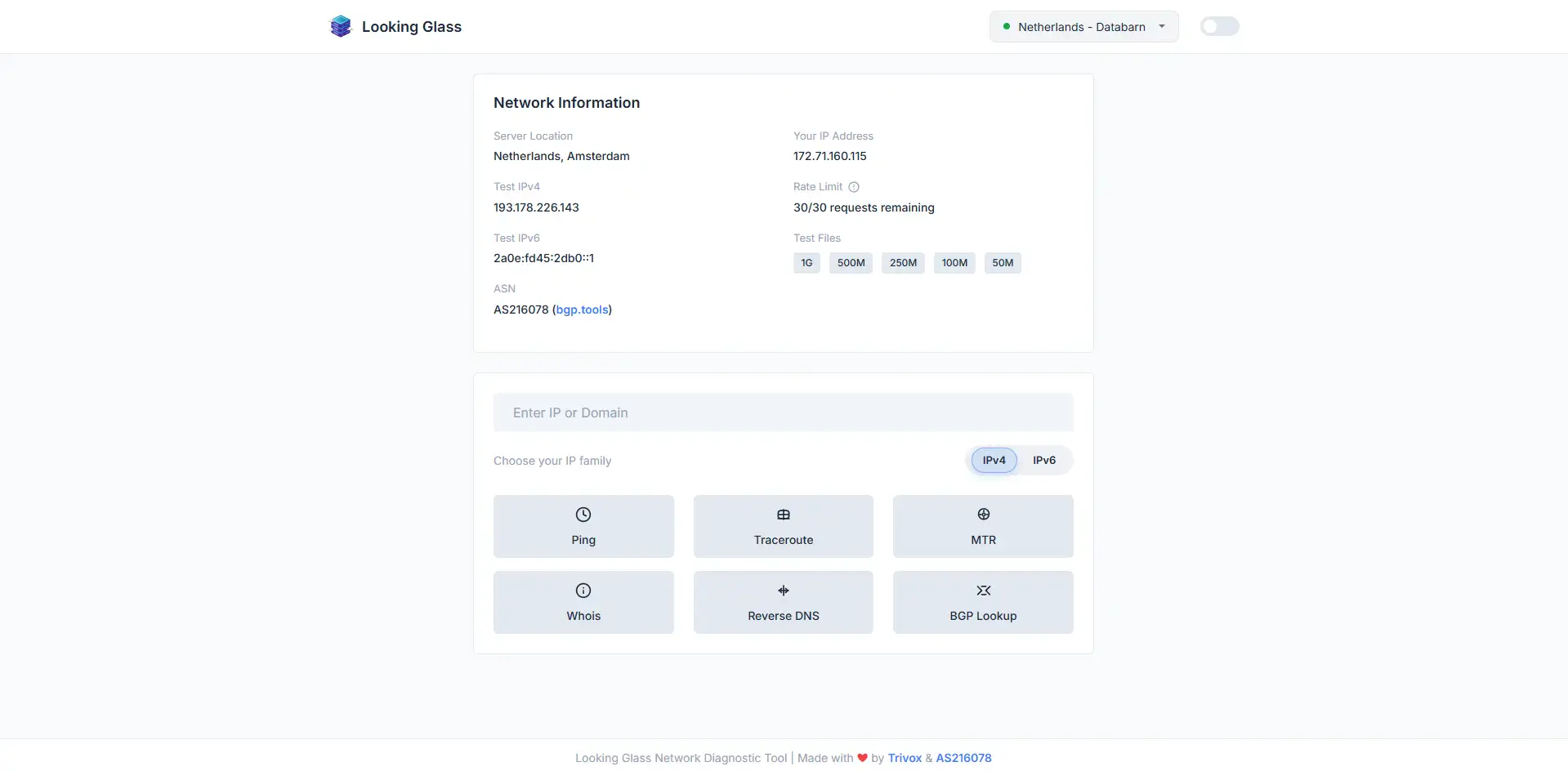Download the 500M test file
Screen dimensions: 1568x771
click(x=851, y=263)
